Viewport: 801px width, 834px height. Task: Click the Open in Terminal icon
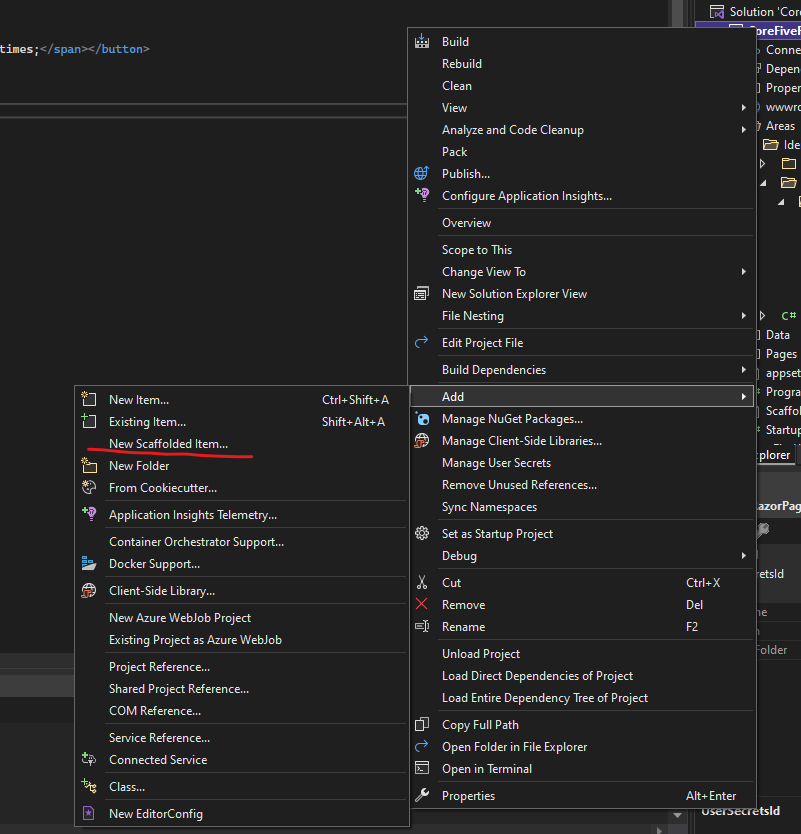pos(422,768)
